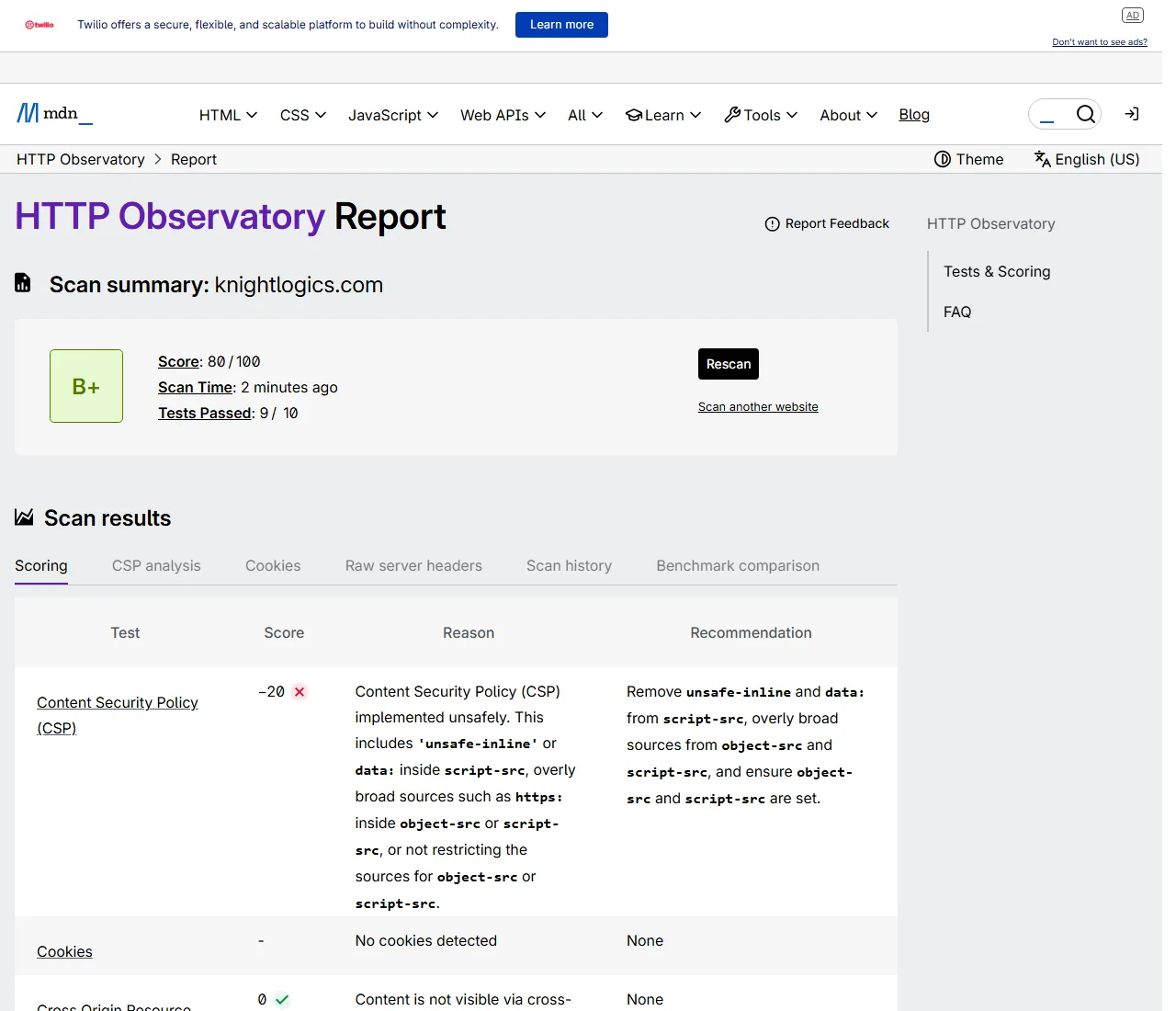Click the Rescan button

tap(729, 364)
